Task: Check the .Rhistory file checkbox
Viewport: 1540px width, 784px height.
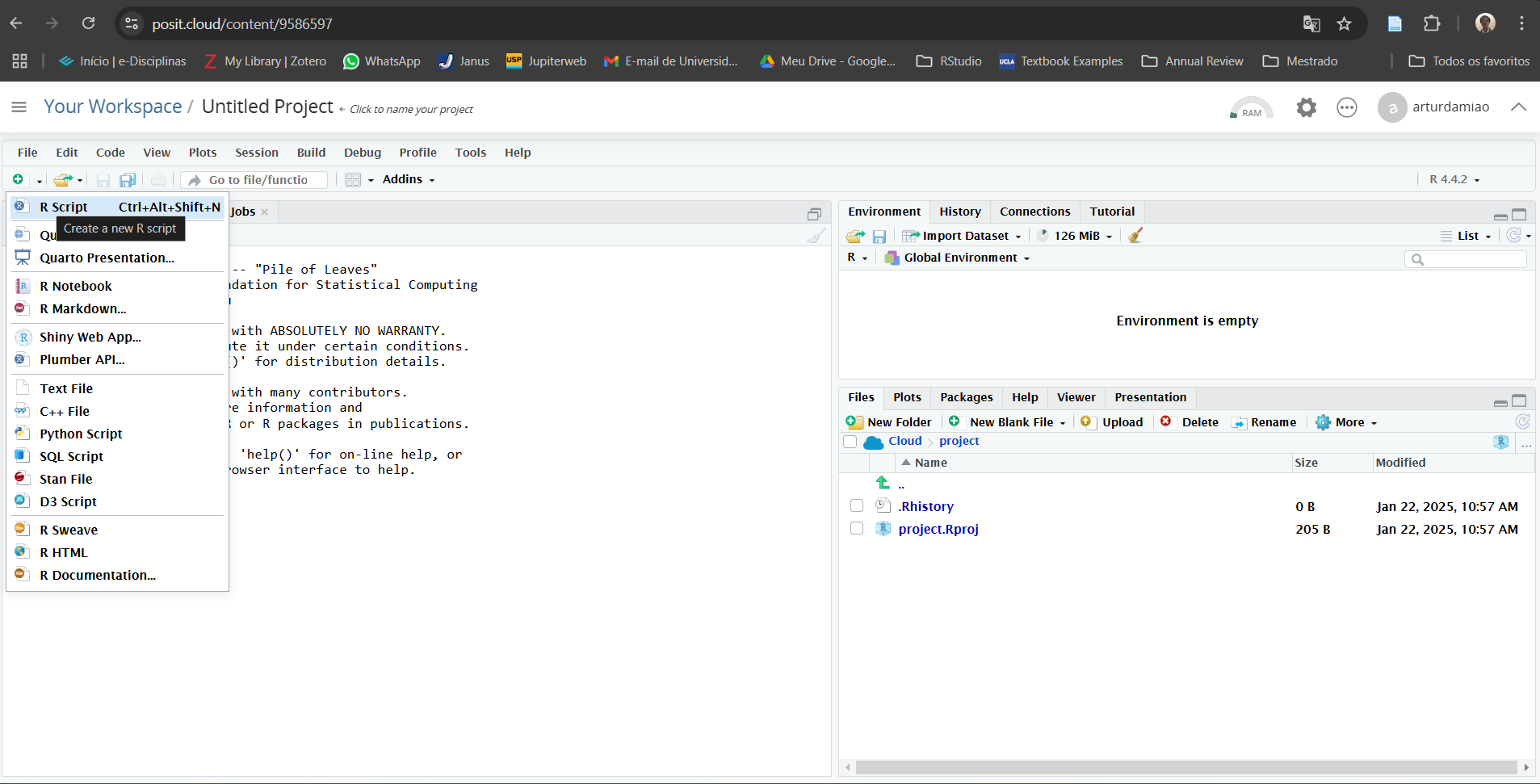Action: [857, 506]
